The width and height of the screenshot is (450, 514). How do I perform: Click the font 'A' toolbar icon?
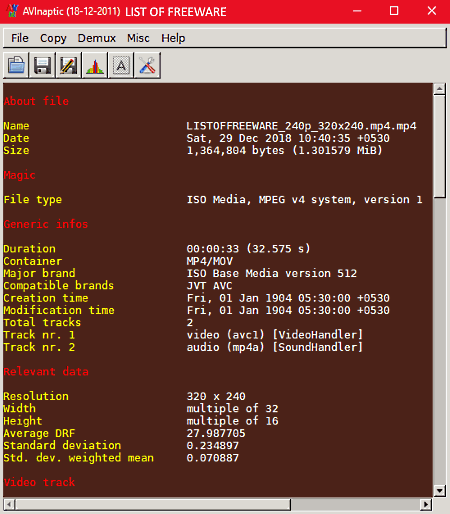click(x=121, y=65)
